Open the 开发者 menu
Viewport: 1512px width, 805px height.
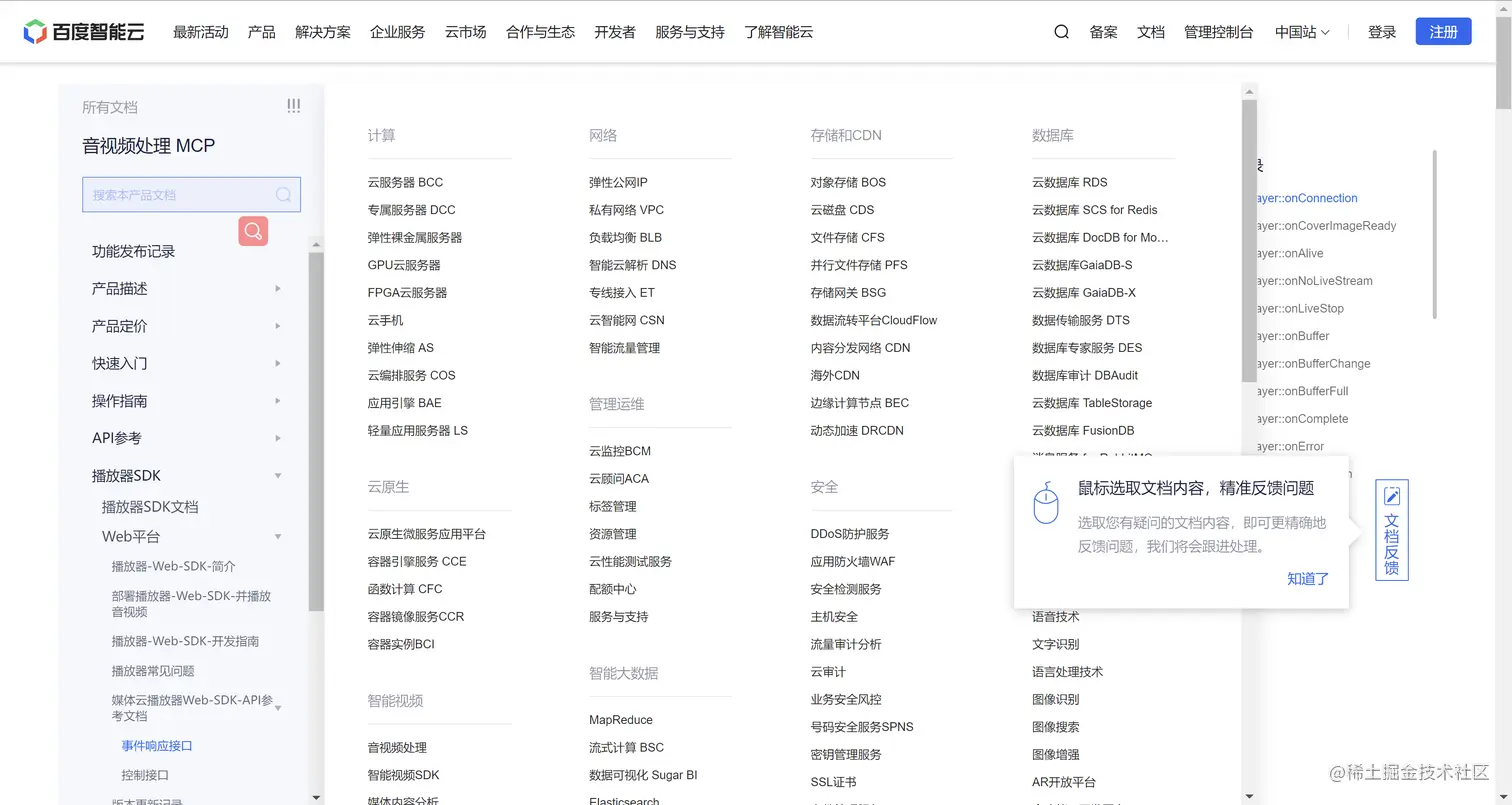[615, 32]
